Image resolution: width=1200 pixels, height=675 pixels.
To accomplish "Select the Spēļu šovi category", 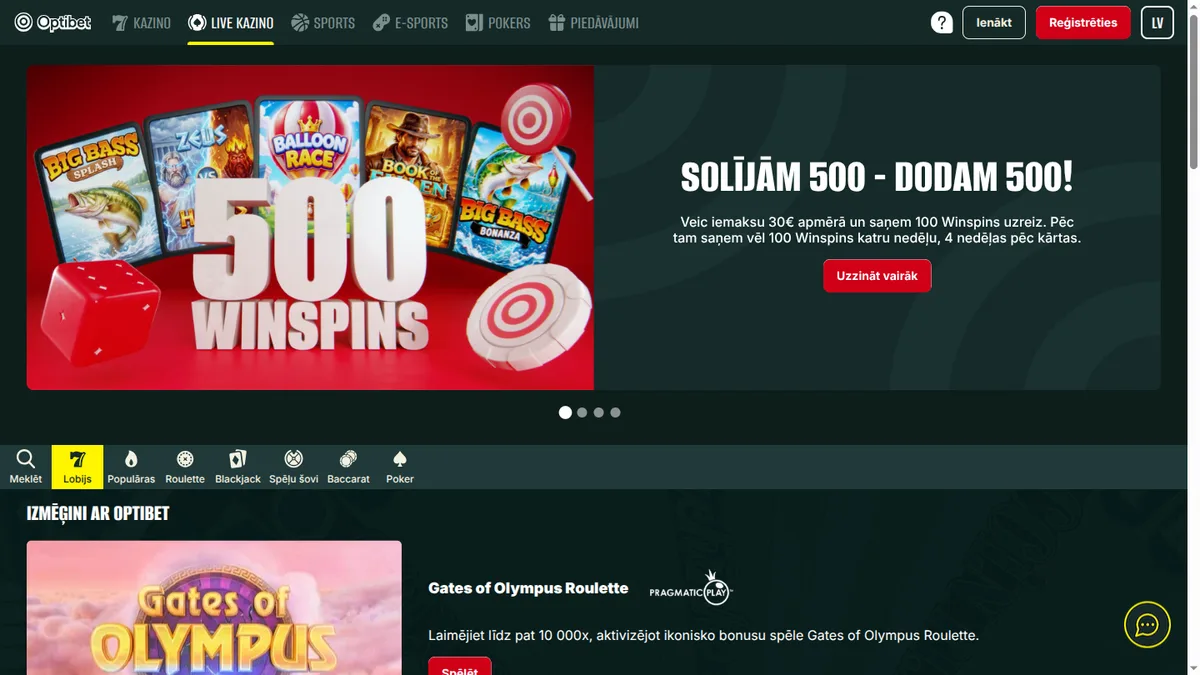I will coord(294,466).
